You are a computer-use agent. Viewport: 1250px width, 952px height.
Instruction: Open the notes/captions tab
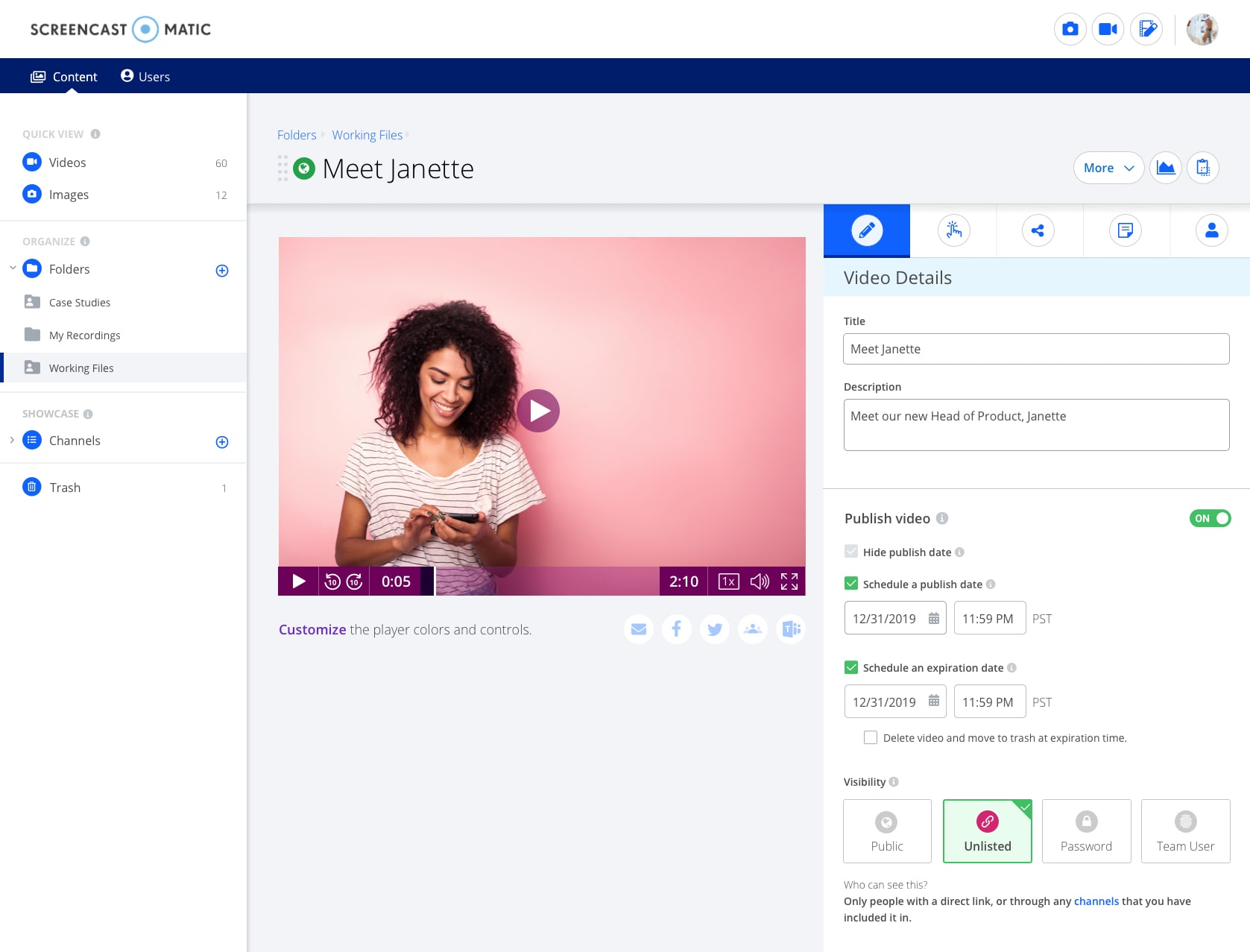pyautogui.click(x=1126, y=230)
